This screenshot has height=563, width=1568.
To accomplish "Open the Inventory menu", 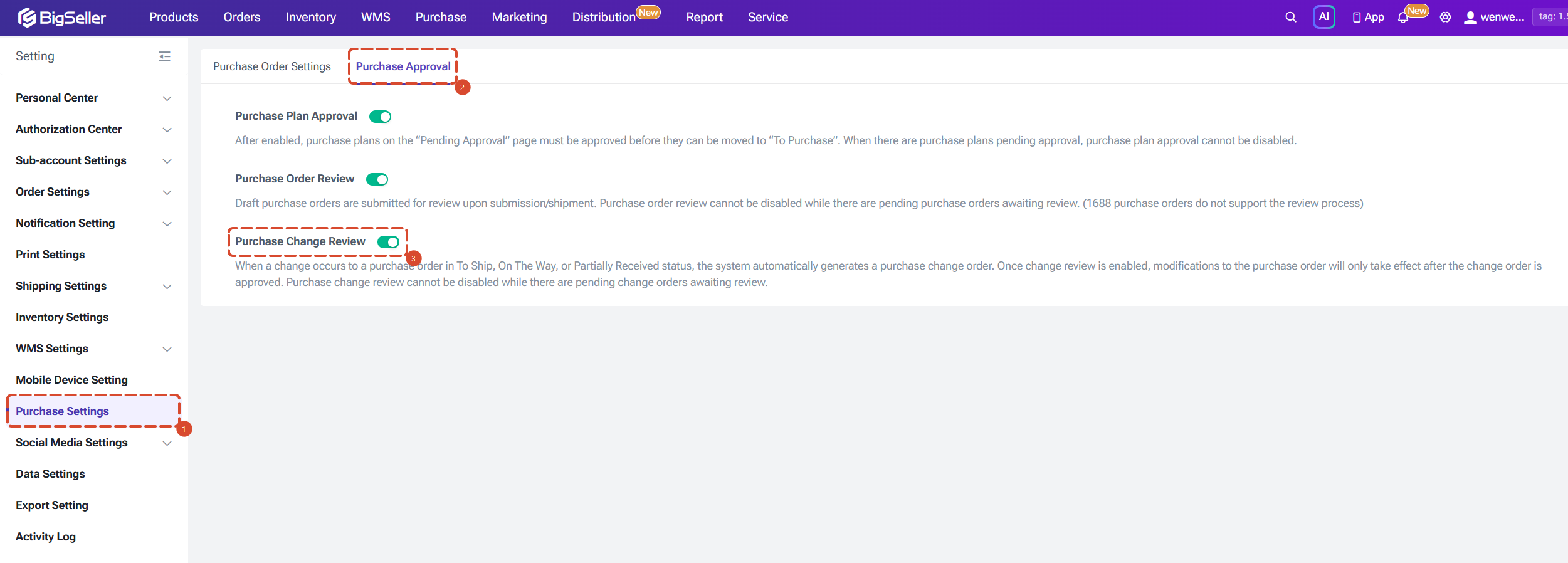I will pyautogui.click(x=311, y=18).
